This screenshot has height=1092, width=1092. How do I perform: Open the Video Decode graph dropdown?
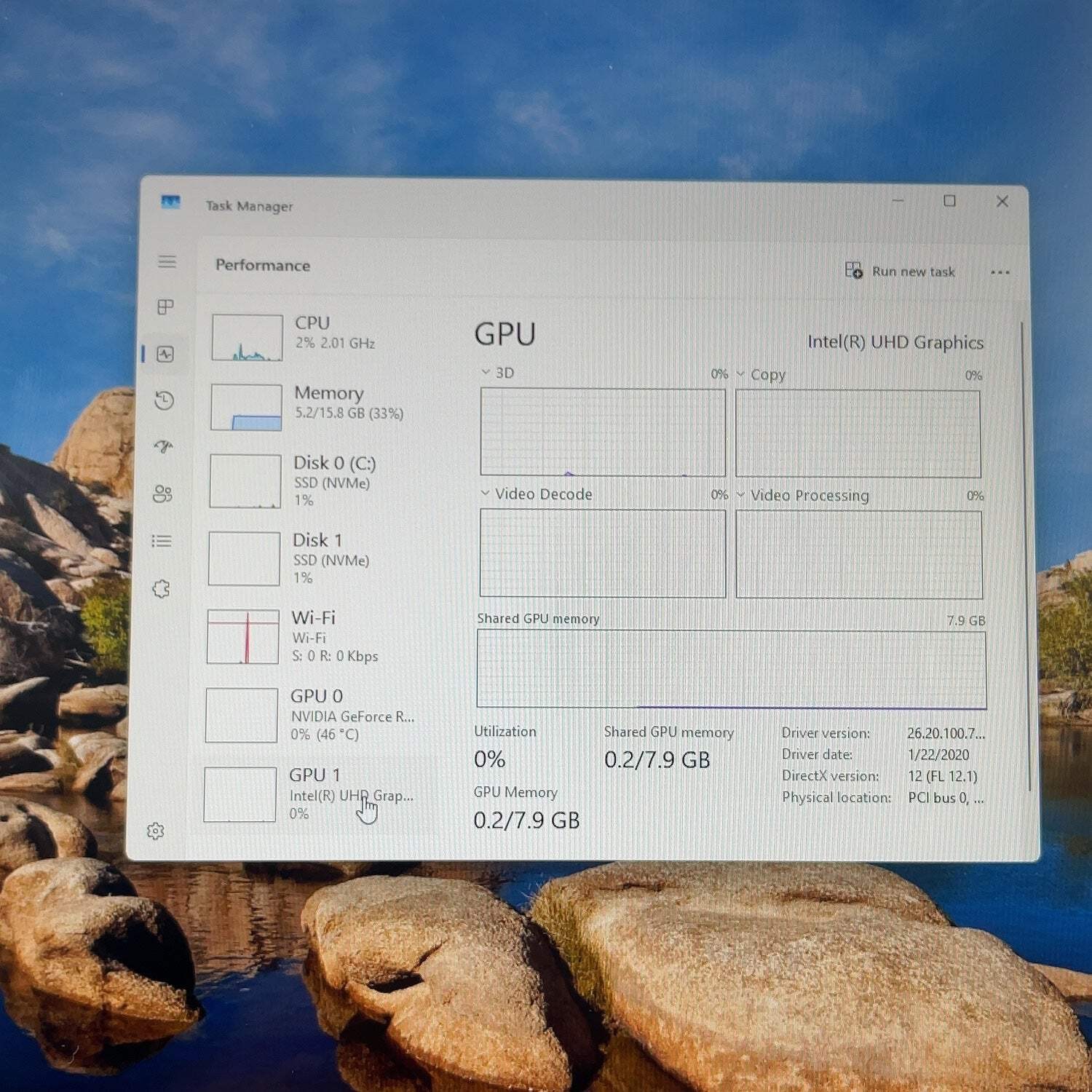point(485,494)
